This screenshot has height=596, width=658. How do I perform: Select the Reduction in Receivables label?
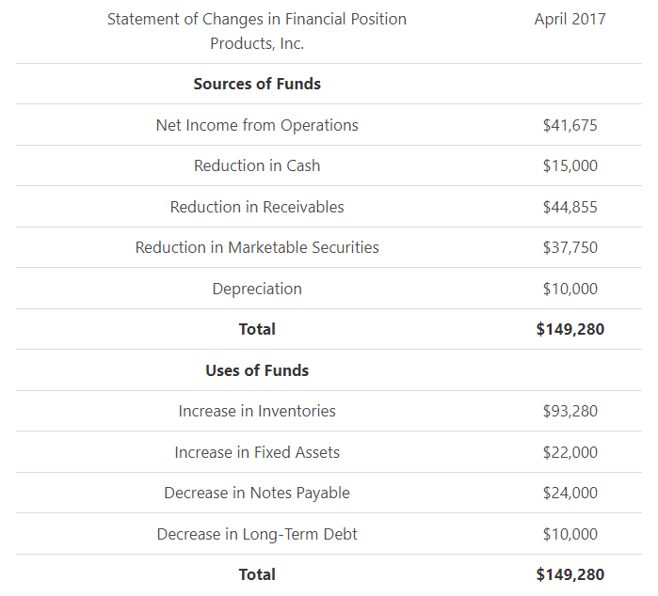257,207
